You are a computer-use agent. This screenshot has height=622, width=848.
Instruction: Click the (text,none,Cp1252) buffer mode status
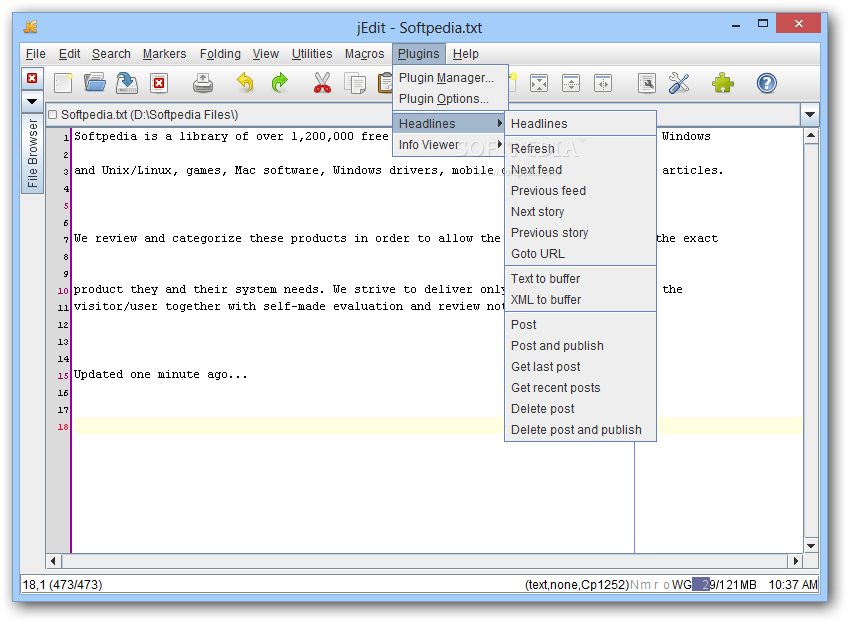pyautogui.click(x=577, y=585)
